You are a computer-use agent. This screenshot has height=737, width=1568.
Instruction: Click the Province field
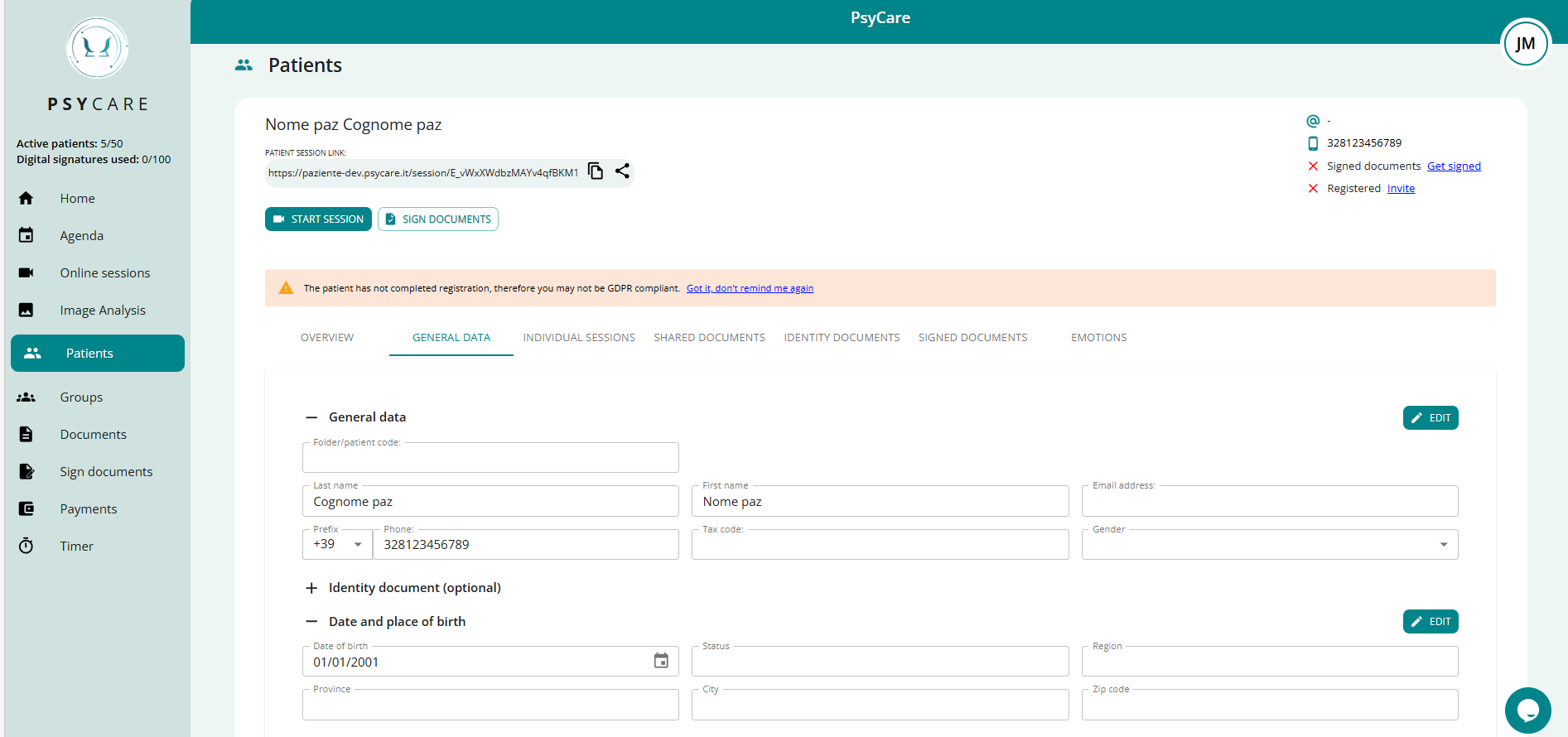coord(490,705)
